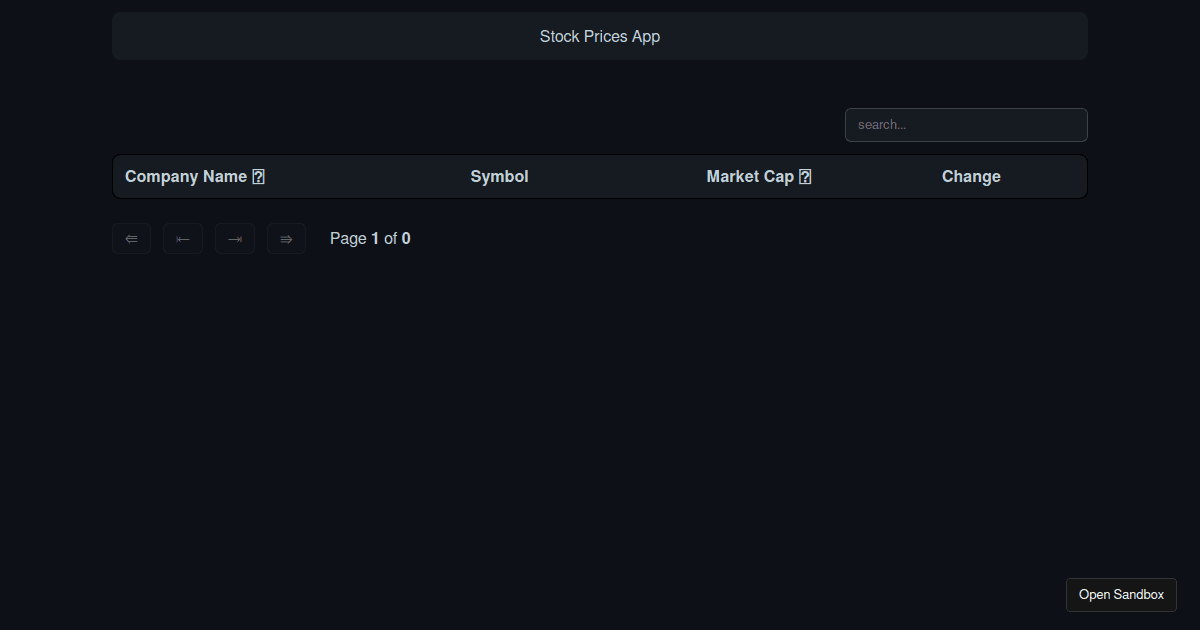This screenshot has width=1200, height=630.
Task: Click the Open Sandbox button
Action: pos(1121,595)
